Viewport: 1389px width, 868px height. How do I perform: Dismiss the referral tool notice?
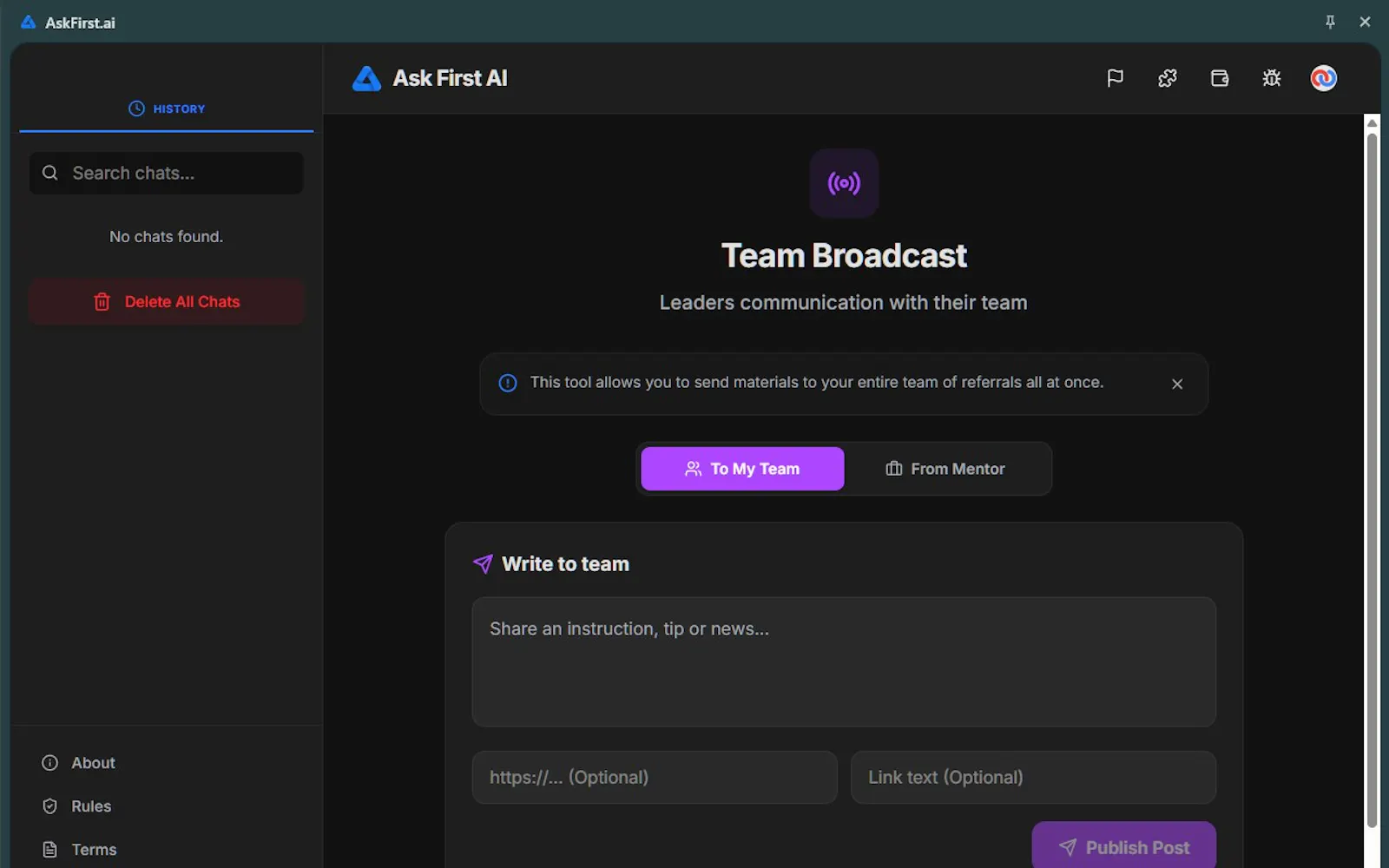(1177, 384)
